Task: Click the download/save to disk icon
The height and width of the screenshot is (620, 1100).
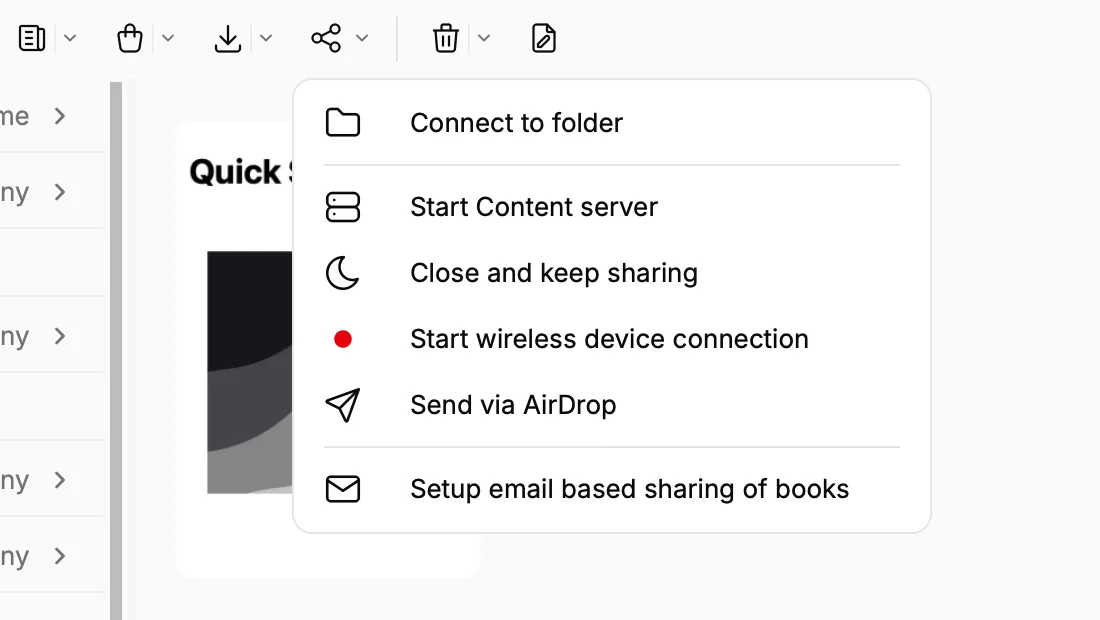Action: tap(228, 38)
